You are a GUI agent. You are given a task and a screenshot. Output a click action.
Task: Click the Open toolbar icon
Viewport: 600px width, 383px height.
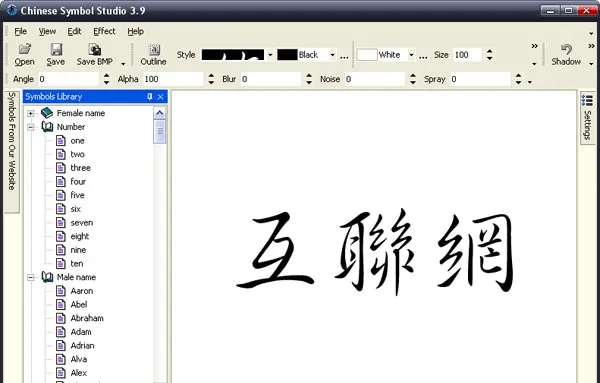pyautogui.click(x=25, y=49)
